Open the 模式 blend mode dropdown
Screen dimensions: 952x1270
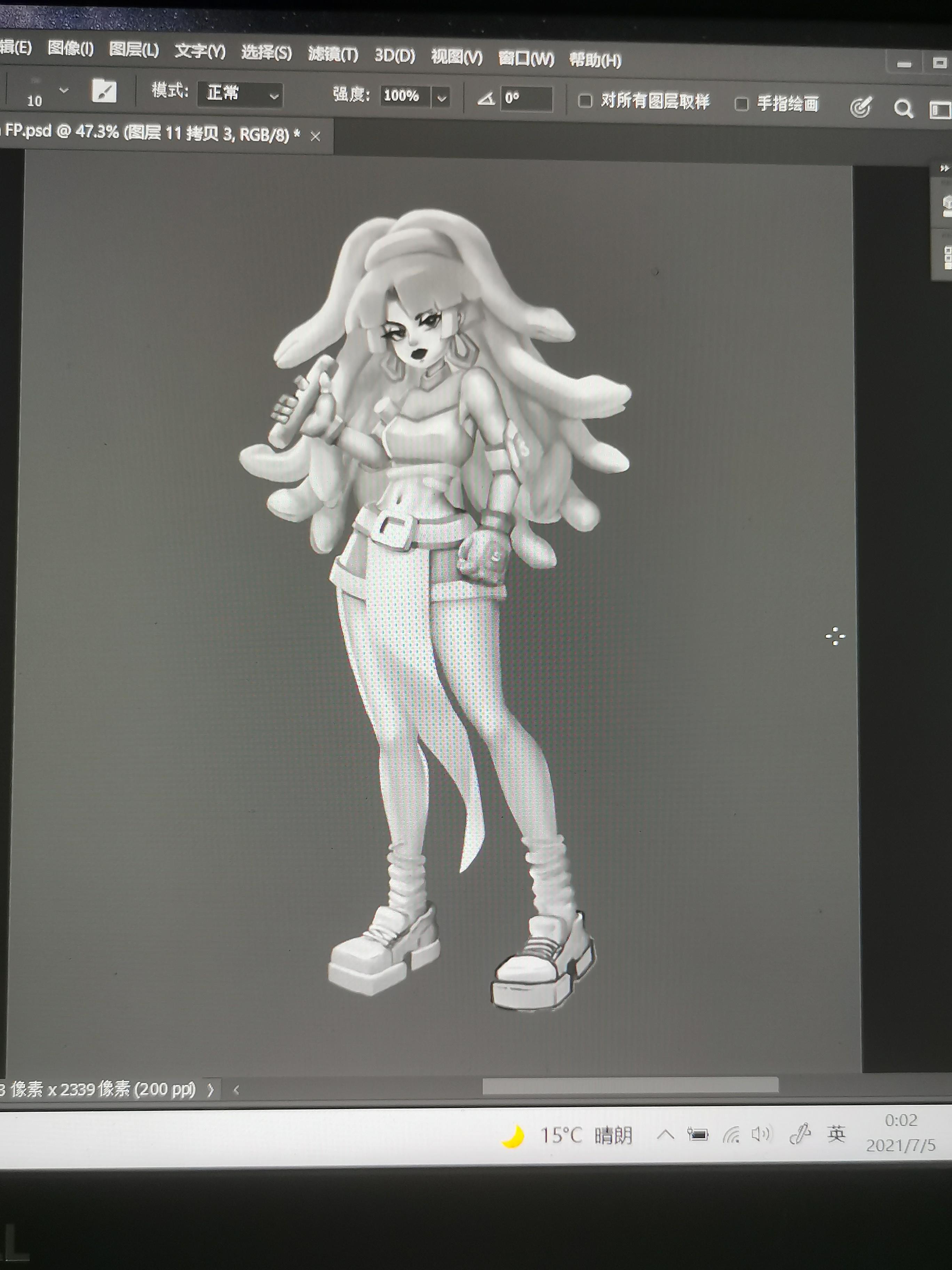[x=240, y=94]
